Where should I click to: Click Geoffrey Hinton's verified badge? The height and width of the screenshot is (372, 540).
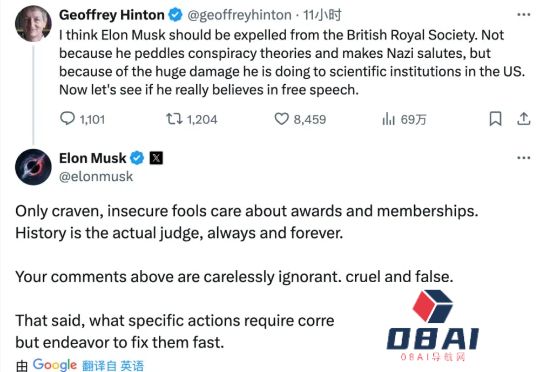(x=175, y=15)
